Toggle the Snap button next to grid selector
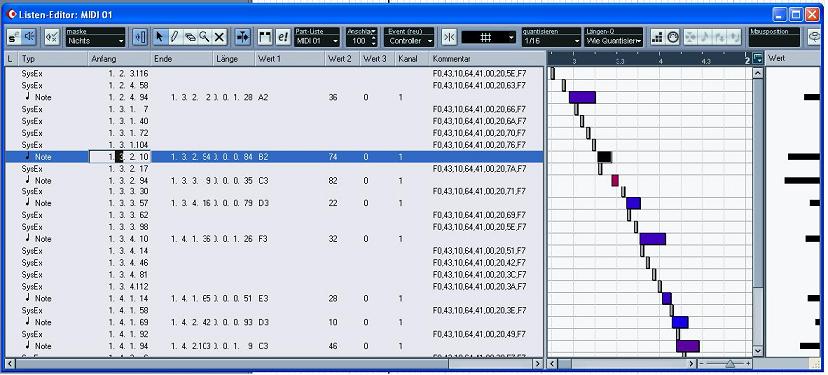Image resolution: width=828 pixels, height=375 pixels. pos(449,37)
